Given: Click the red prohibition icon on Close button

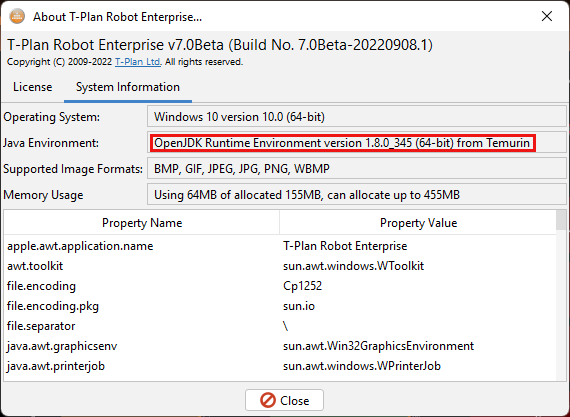Looking at the screenshot, I should (x=268, y=400).
